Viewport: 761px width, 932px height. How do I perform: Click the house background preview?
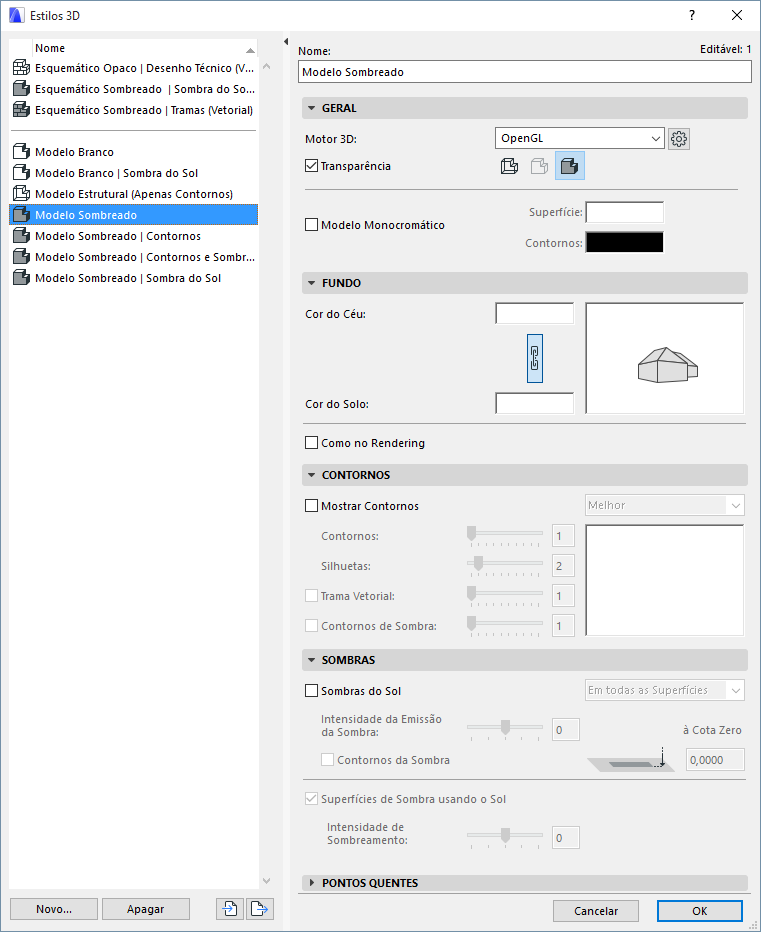665,358
